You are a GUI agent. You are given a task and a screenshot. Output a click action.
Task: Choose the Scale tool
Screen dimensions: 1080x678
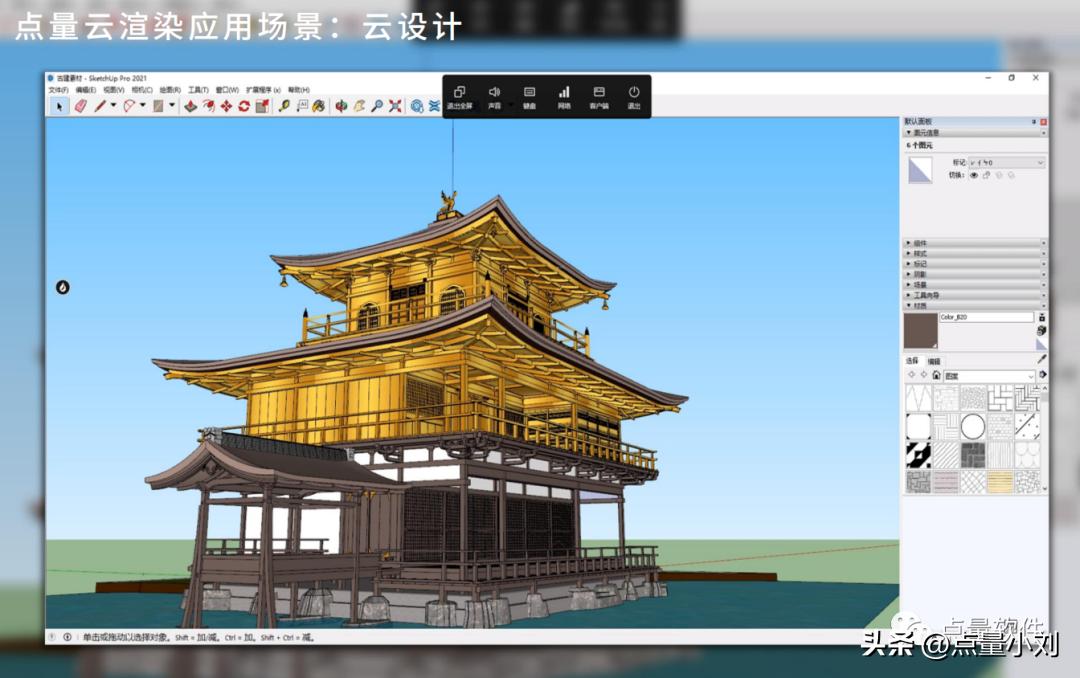262,106
